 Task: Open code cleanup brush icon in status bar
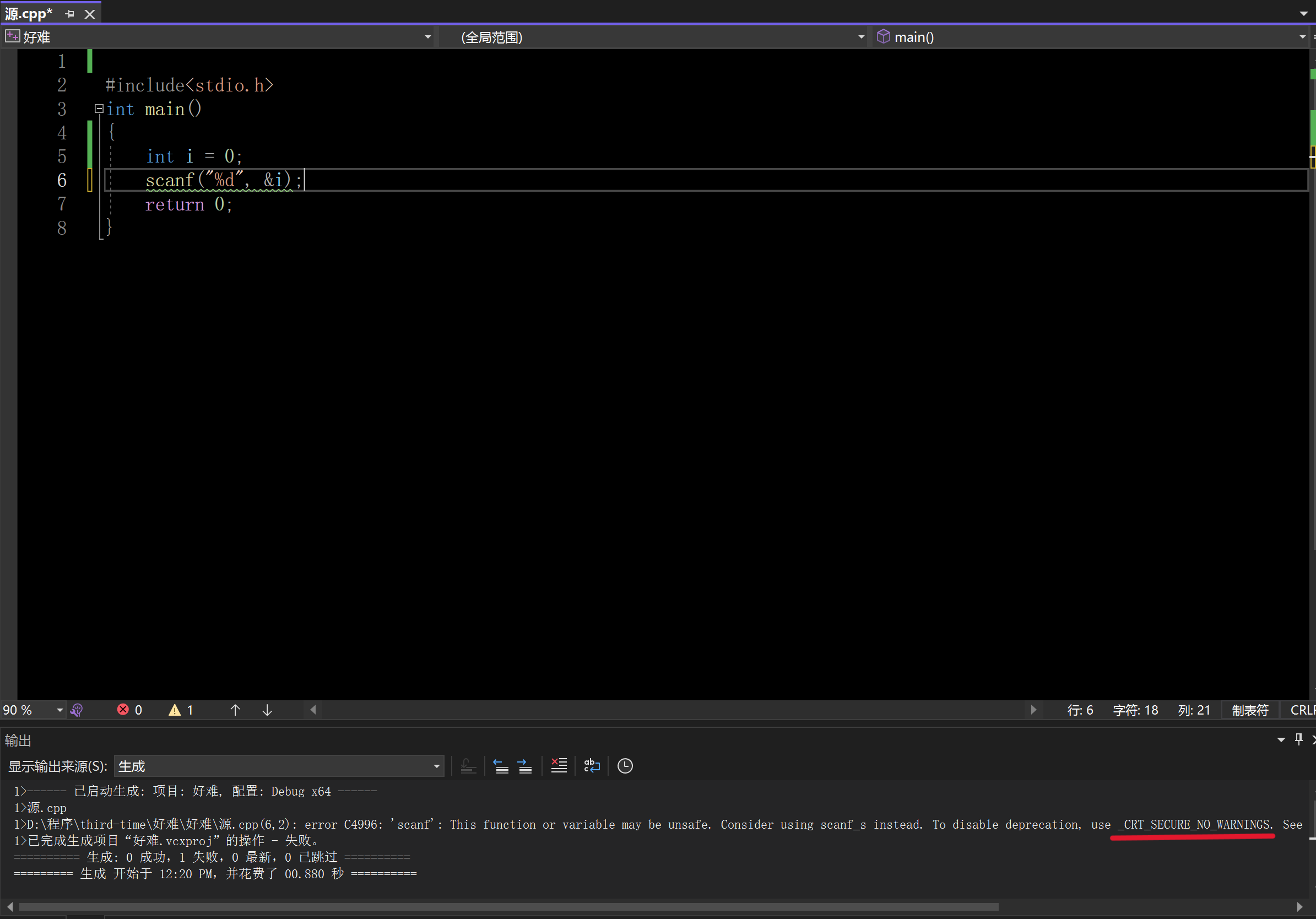coord(77,710)
